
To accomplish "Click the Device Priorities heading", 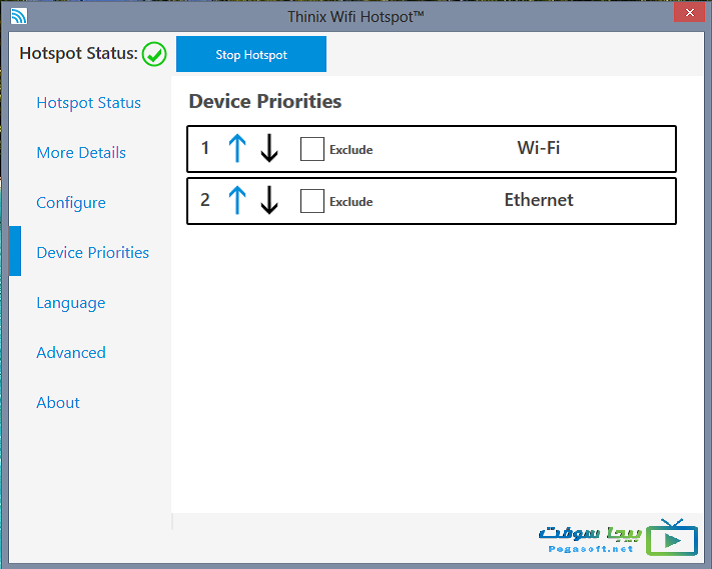I will [265, 101].
